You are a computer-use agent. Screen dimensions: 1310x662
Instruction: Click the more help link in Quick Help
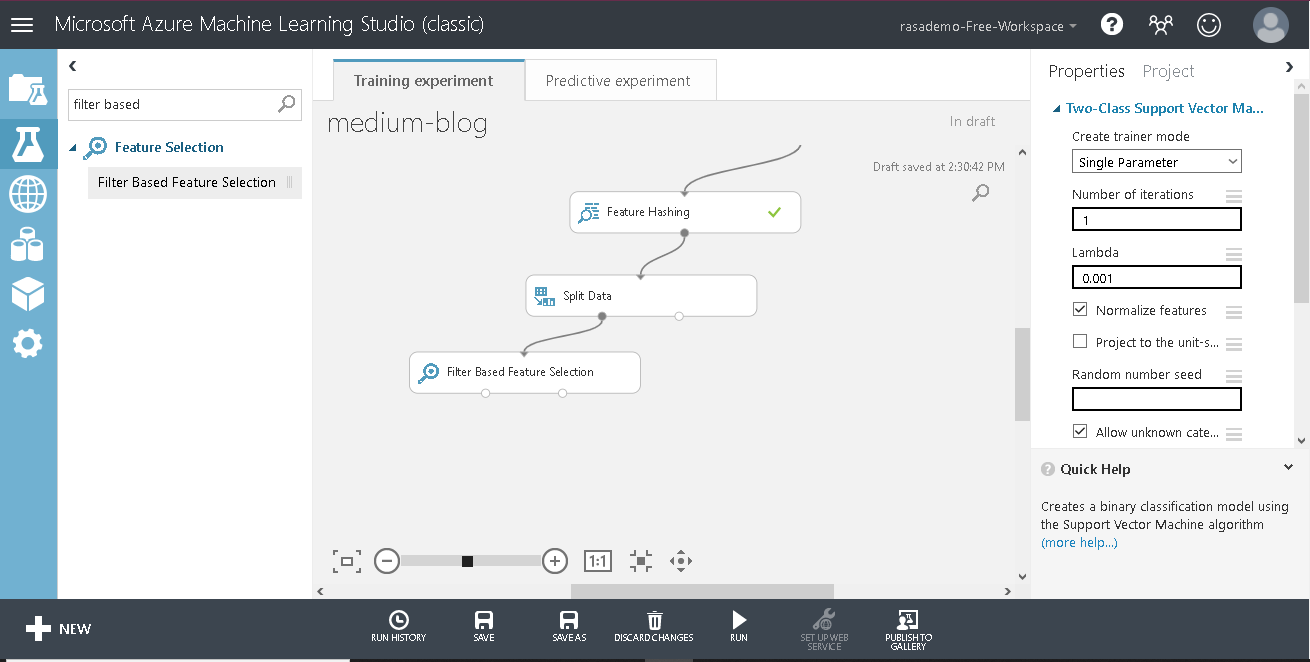1079,542
